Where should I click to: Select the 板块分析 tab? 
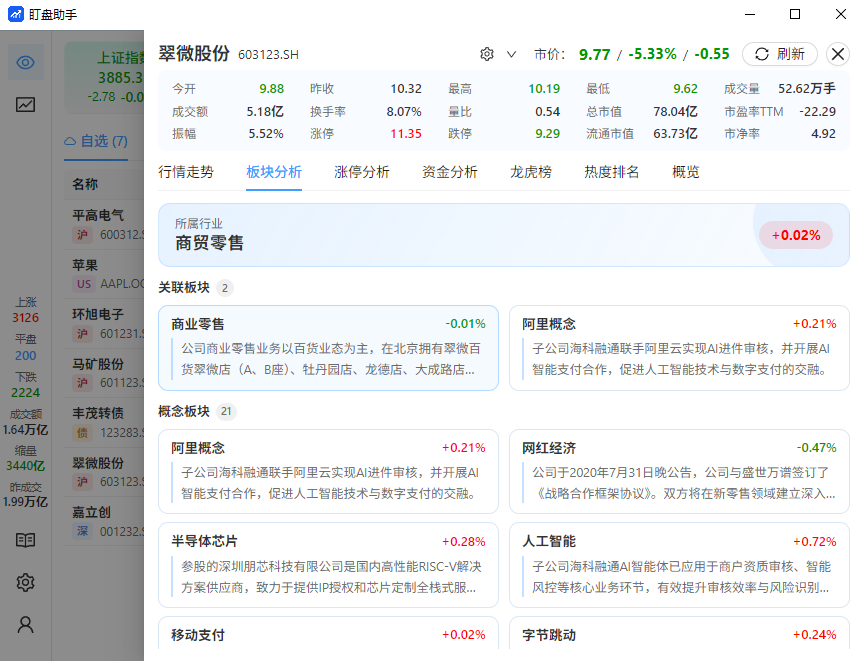274,172
